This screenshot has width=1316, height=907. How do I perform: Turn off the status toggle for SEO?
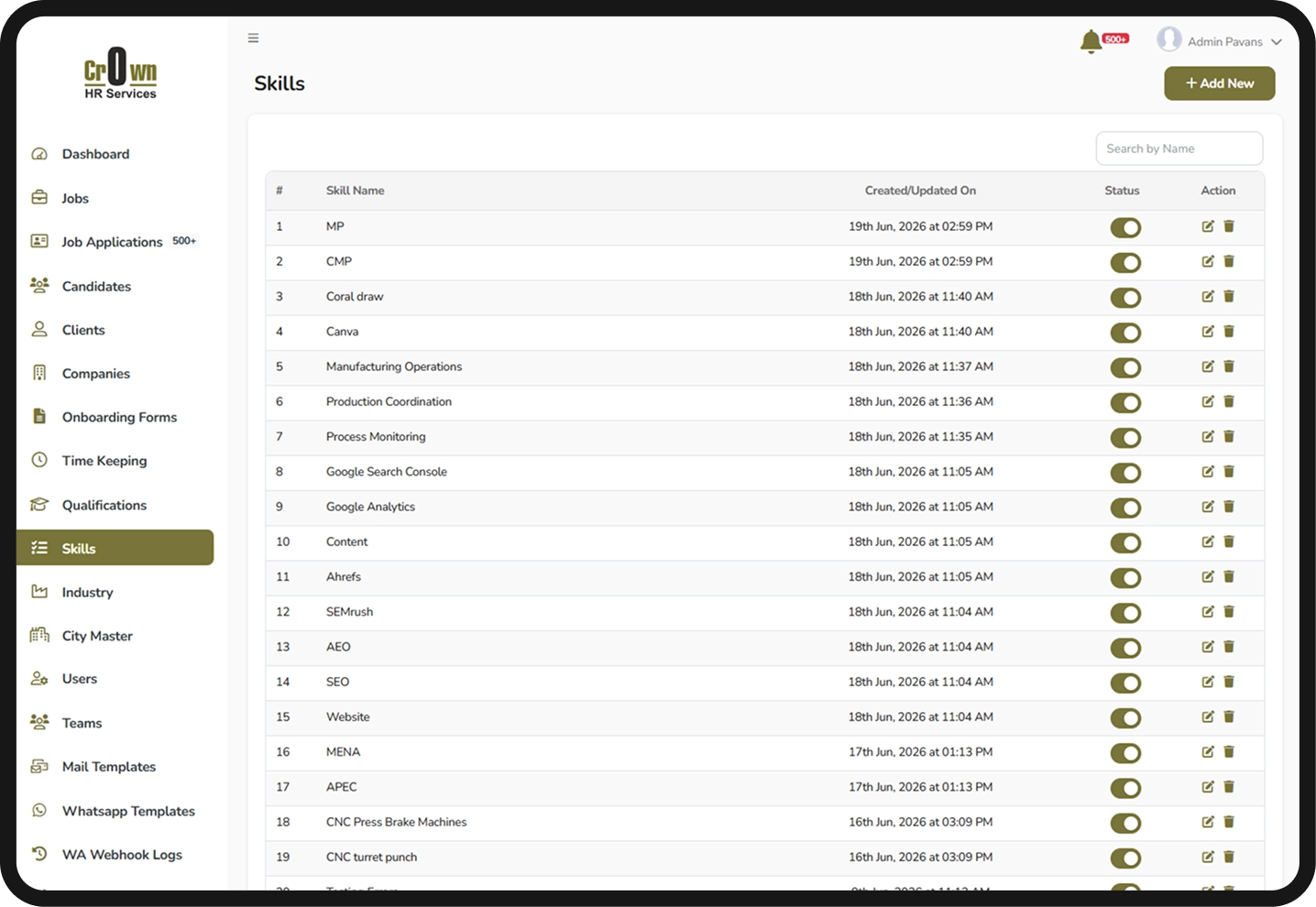(1125, 683)
